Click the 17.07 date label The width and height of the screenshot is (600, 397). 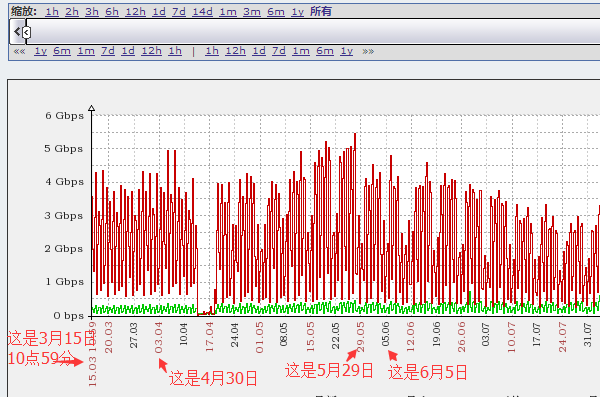coord(536,335)
